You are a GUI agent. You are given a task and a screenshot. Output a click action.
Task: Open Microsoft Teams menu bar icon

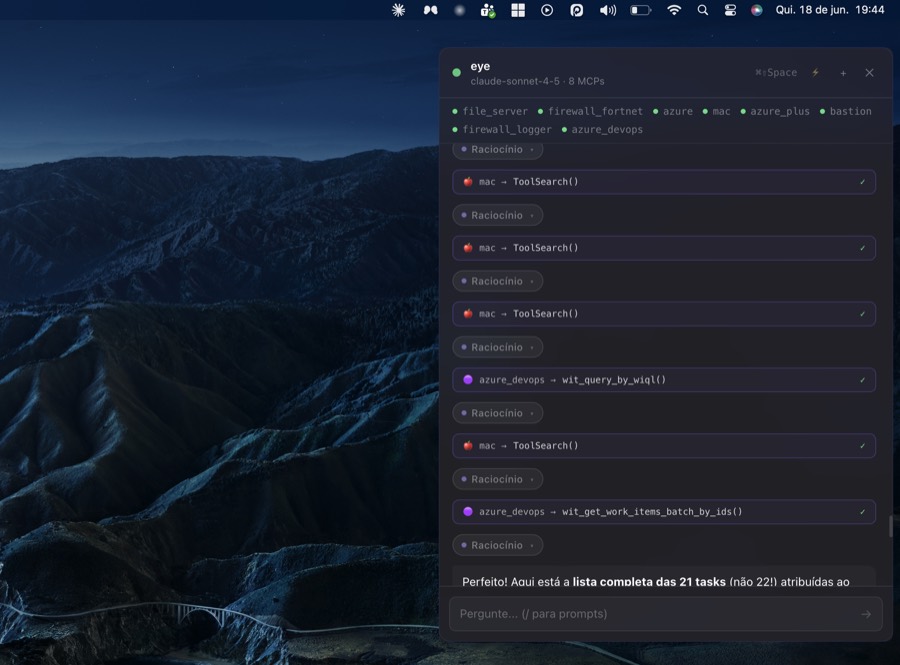pos(488,10)
